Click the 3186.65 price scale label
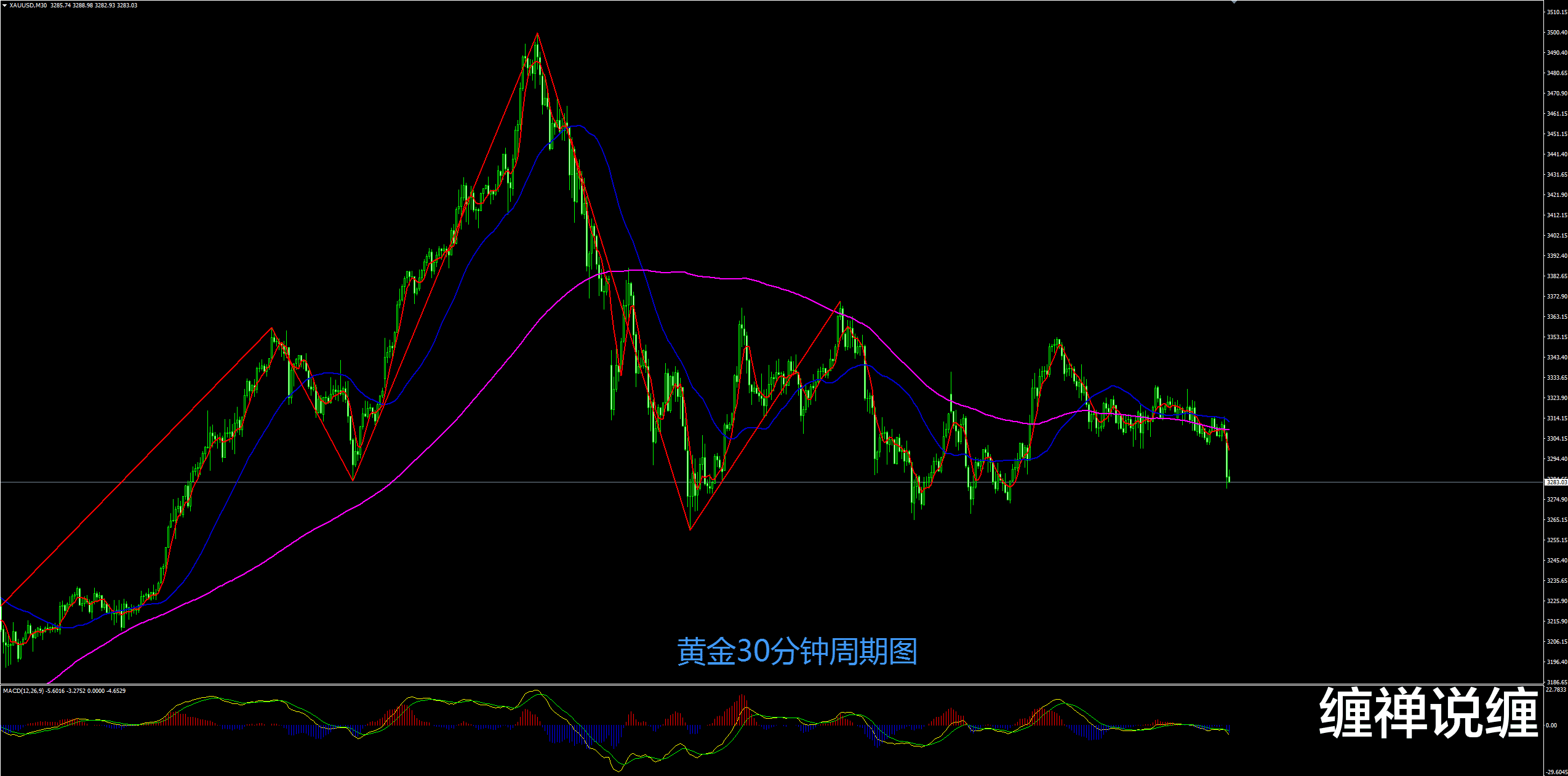Screen dimensions: 1568x776 pos(1557,682)
